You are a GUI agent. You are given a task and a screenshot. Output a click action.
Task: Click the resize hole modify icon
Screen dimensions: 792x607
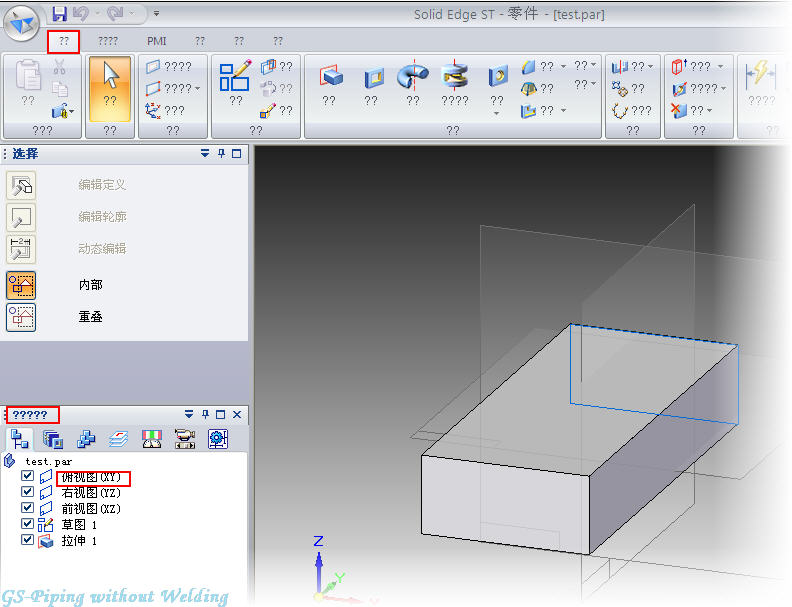point(679,89)
